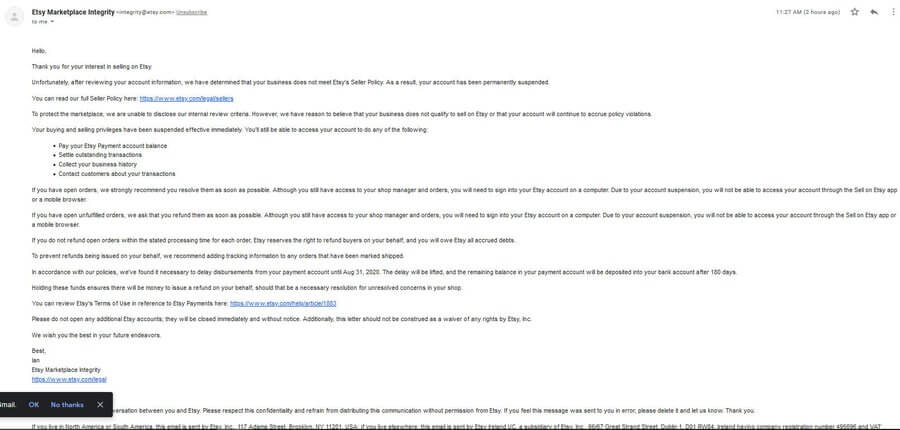Click 'Pay your Etsy Payment account balance' bullet

[x=112, y=146]
